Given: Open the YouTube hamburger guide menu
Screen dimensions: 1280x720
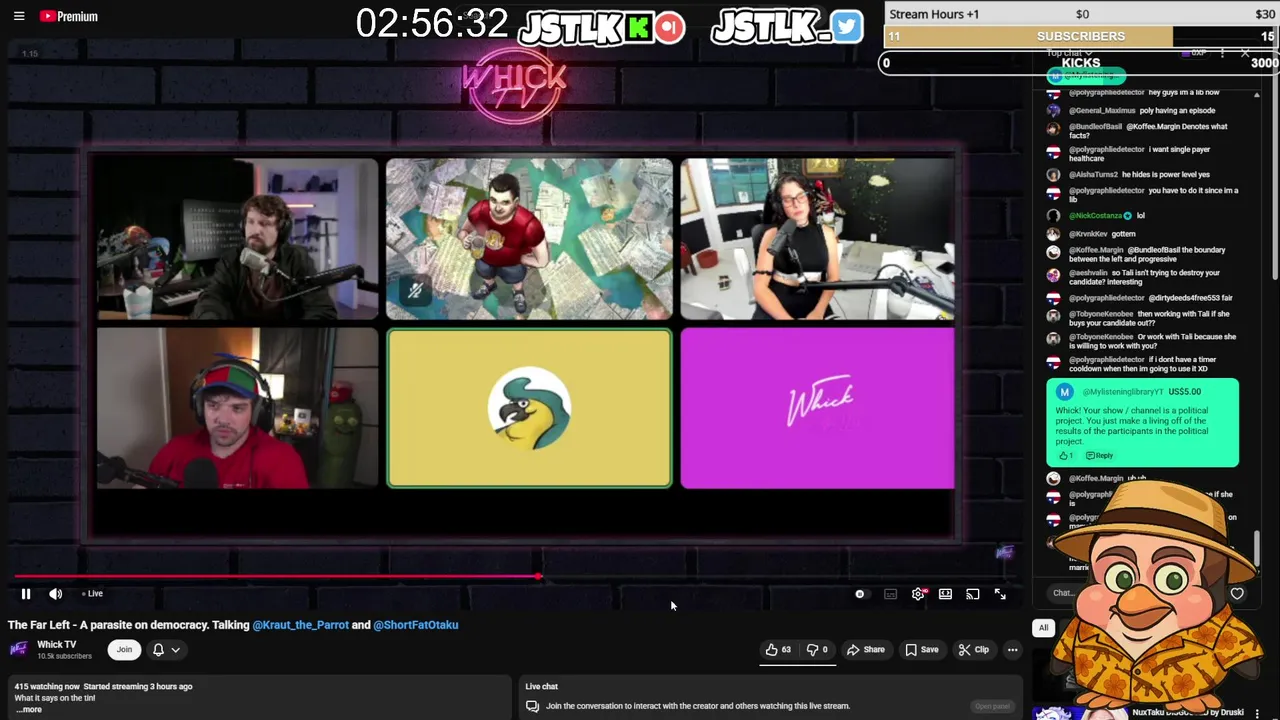Looking at the screenshot, I should [19, 16].
